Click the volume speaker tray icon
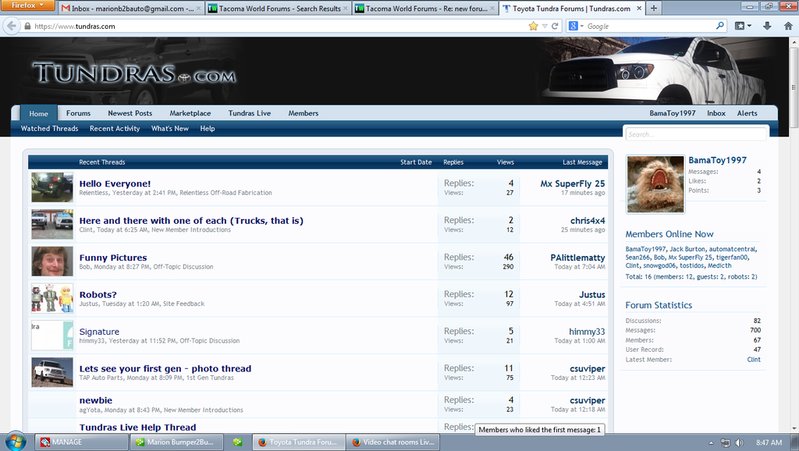Image resolution: width=799 pixels, height=451 pixels. [x=739, y=442]
